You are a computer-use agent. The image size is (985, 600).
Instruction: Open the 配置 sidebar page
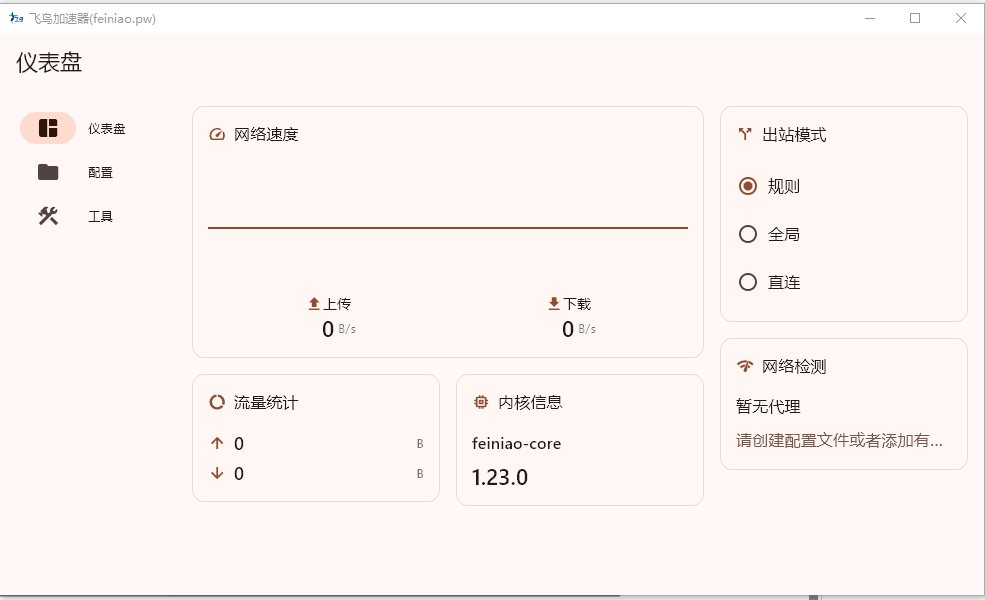[100, 172]
